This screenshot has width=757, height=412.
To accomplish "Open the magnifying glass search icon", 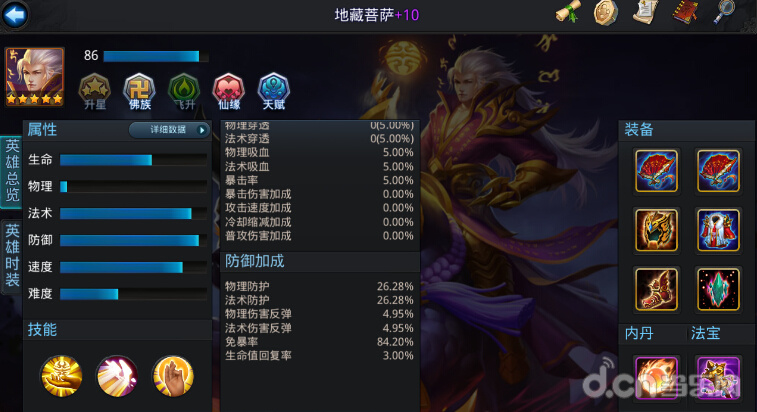I will click(x=724, y=12).
